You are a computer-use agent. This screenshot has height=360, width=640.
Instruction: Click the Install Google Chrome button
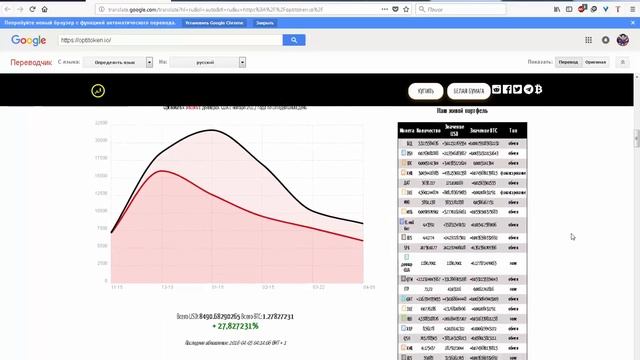[x=214, y=23]
